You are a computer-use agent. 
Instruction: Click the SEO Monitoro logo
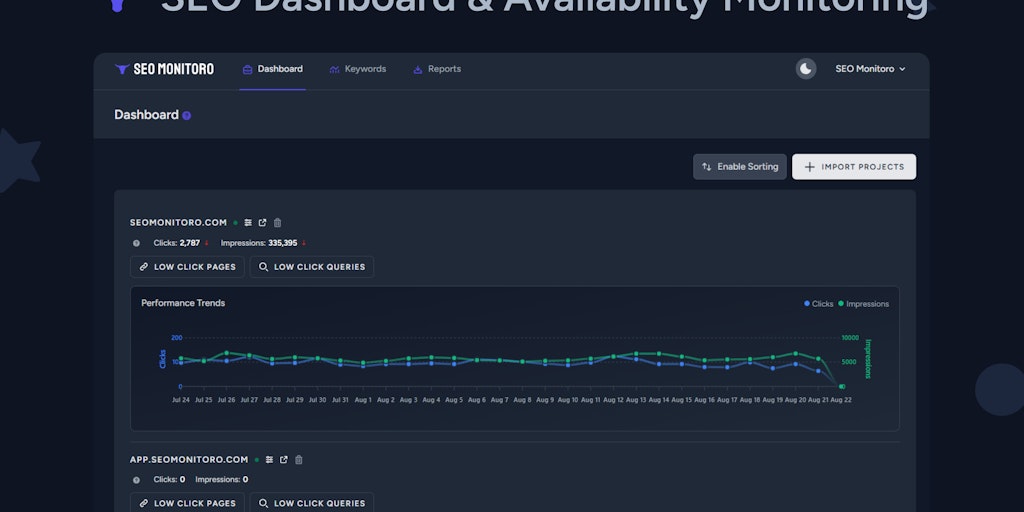click(x=164, y=69)
